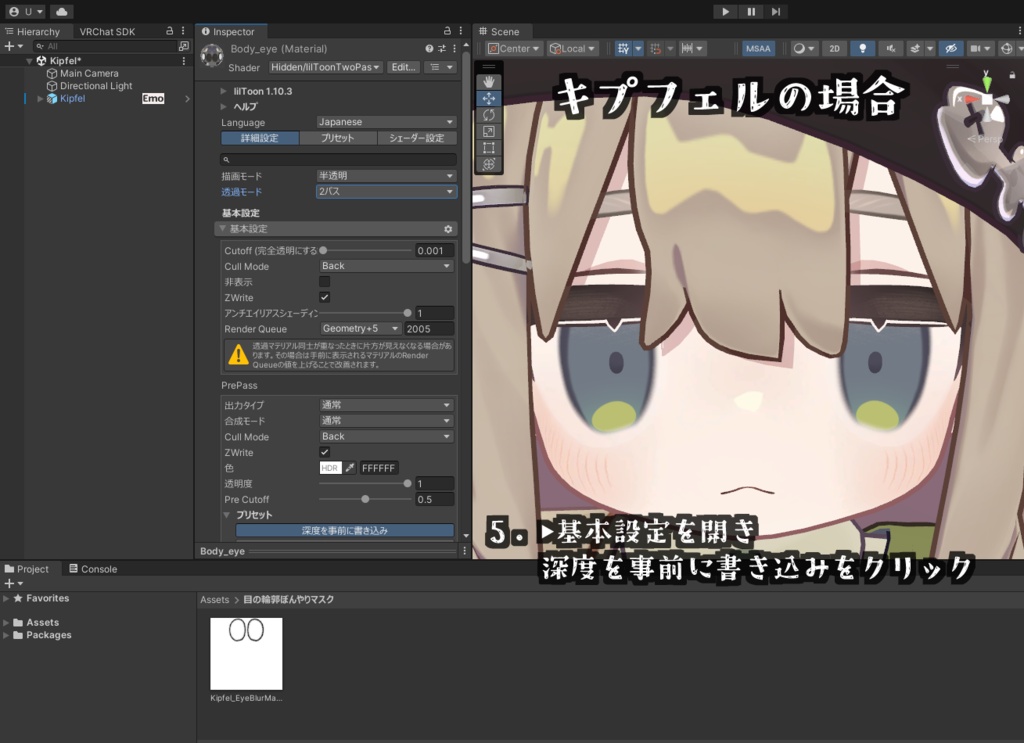Expand the lilToon 1.10.3 foldout
The image size is (1024, 743).
[x=223, y=91]
